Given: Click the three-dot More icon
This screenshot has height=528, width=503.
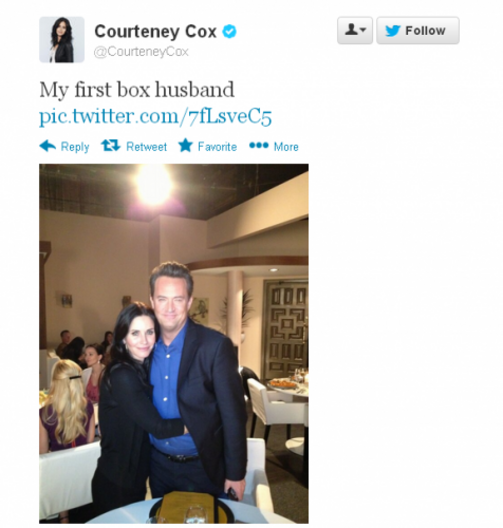Looking at the screenshot, I should (259, 145).
